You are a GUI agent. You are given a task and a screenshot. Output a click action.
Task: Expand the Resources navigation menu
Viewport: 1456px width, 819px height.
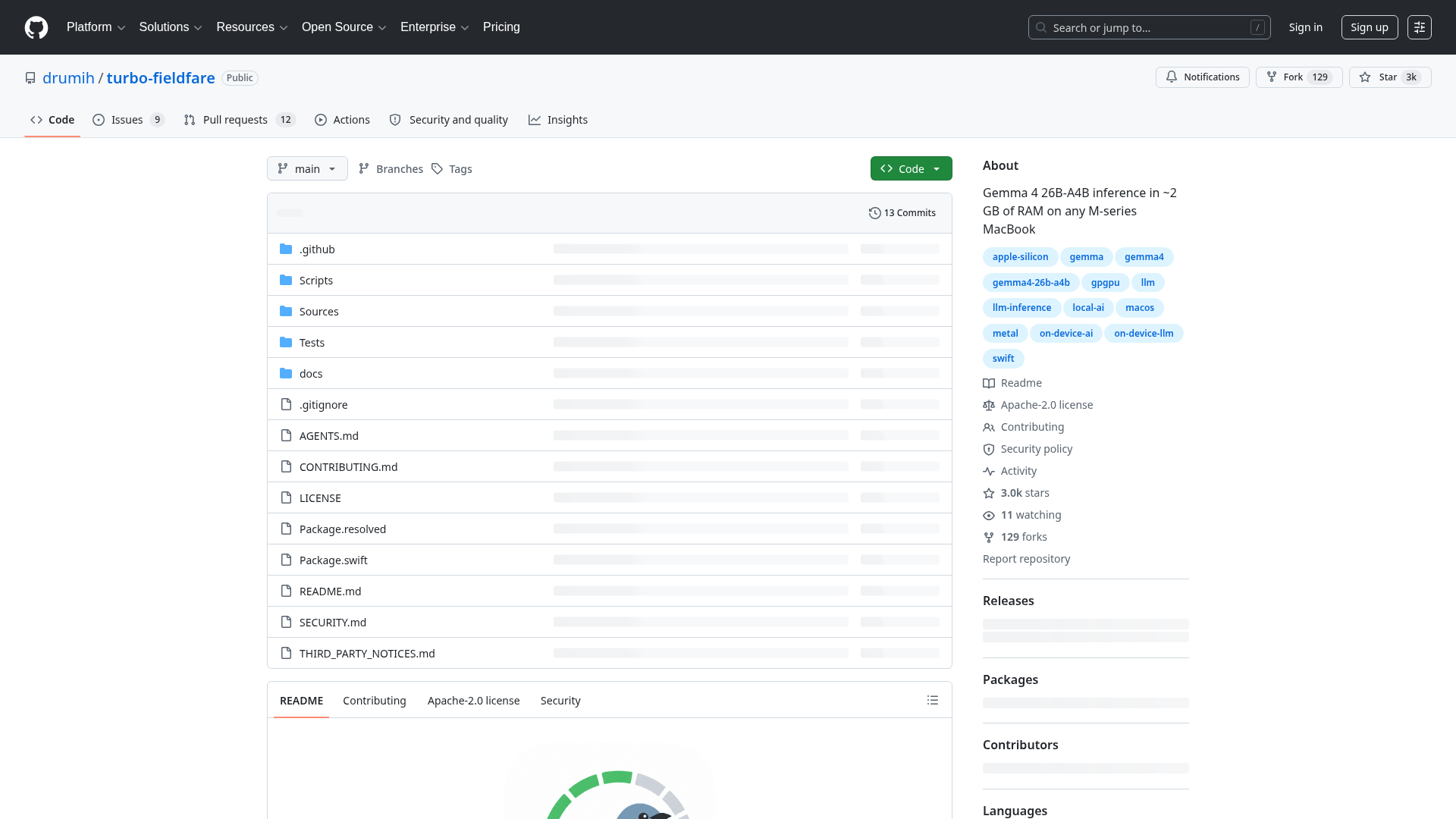252,27
